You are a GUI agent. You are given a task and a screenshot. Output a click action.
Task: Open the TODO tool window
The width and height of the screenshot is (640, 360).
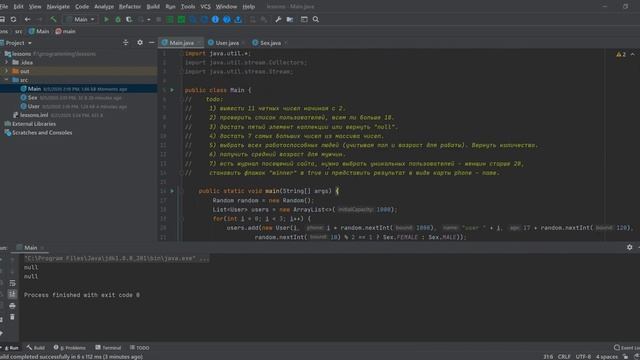tap(140, 348)
